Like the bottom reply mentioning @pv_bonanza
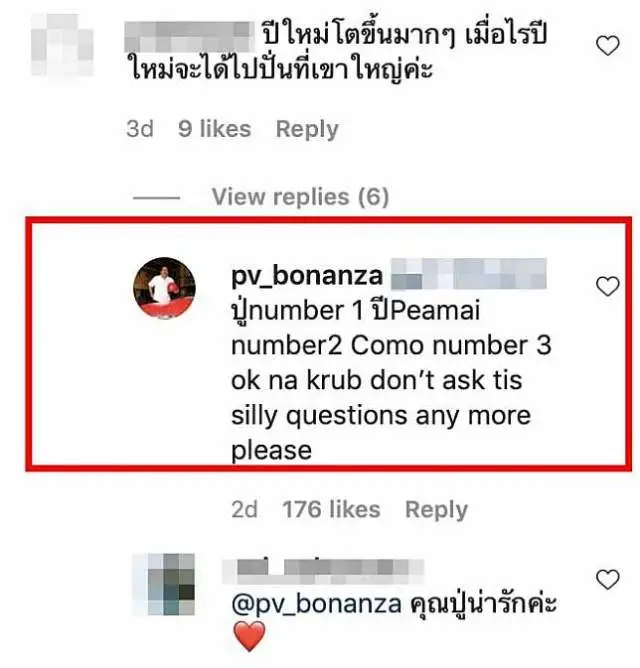This screenshot has width=640, height=668. (607, 580)
